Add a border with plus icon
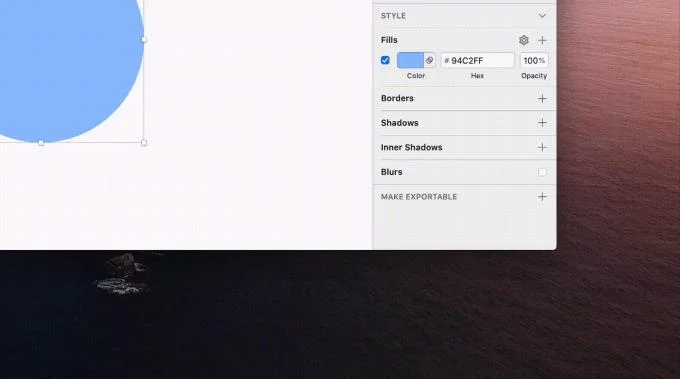Screen dimensions: 680x379 click(542, 98)
